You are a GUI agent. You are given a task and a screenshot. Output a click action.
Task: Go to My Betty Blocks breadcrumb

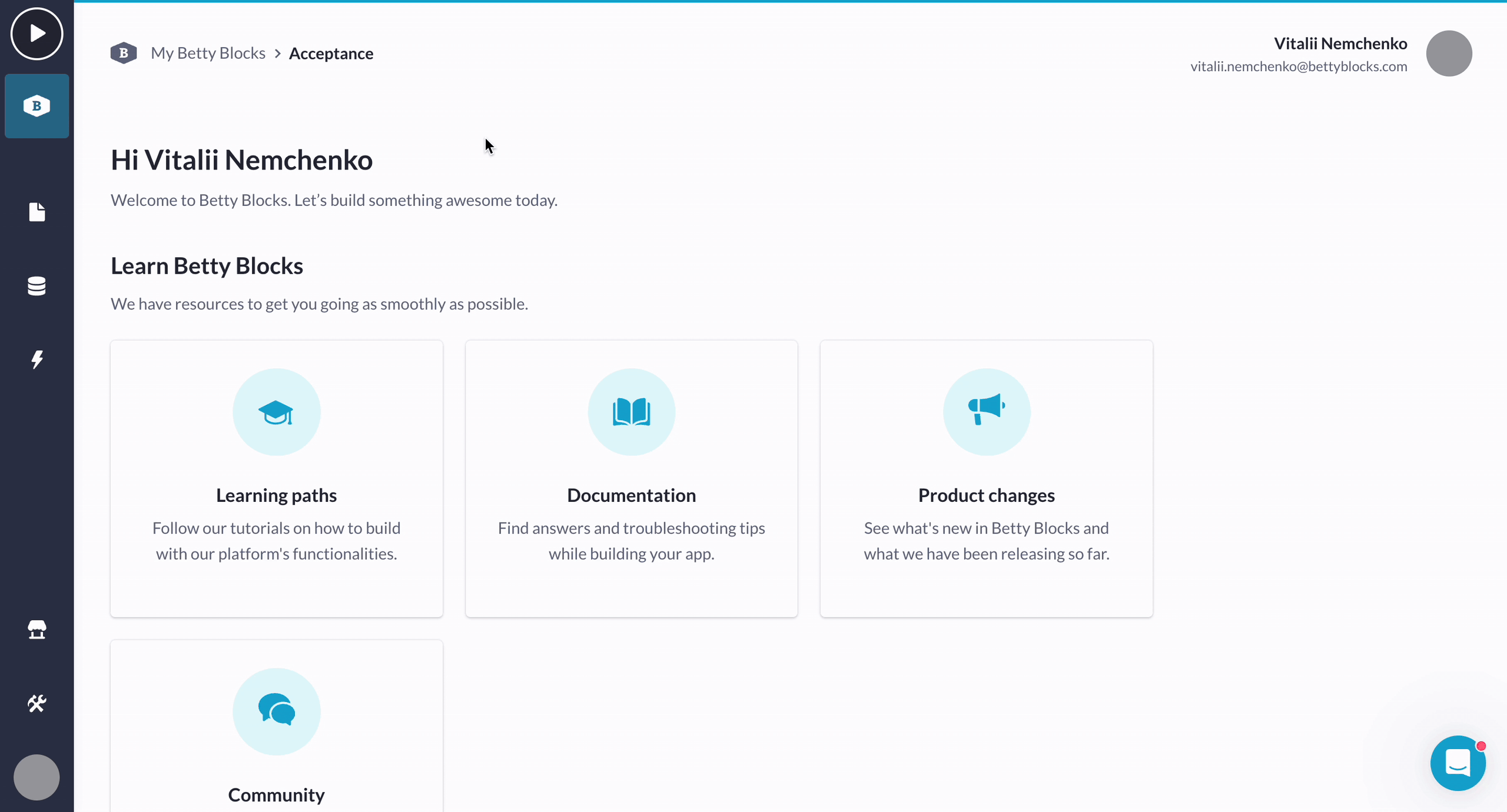pos(208,53)
